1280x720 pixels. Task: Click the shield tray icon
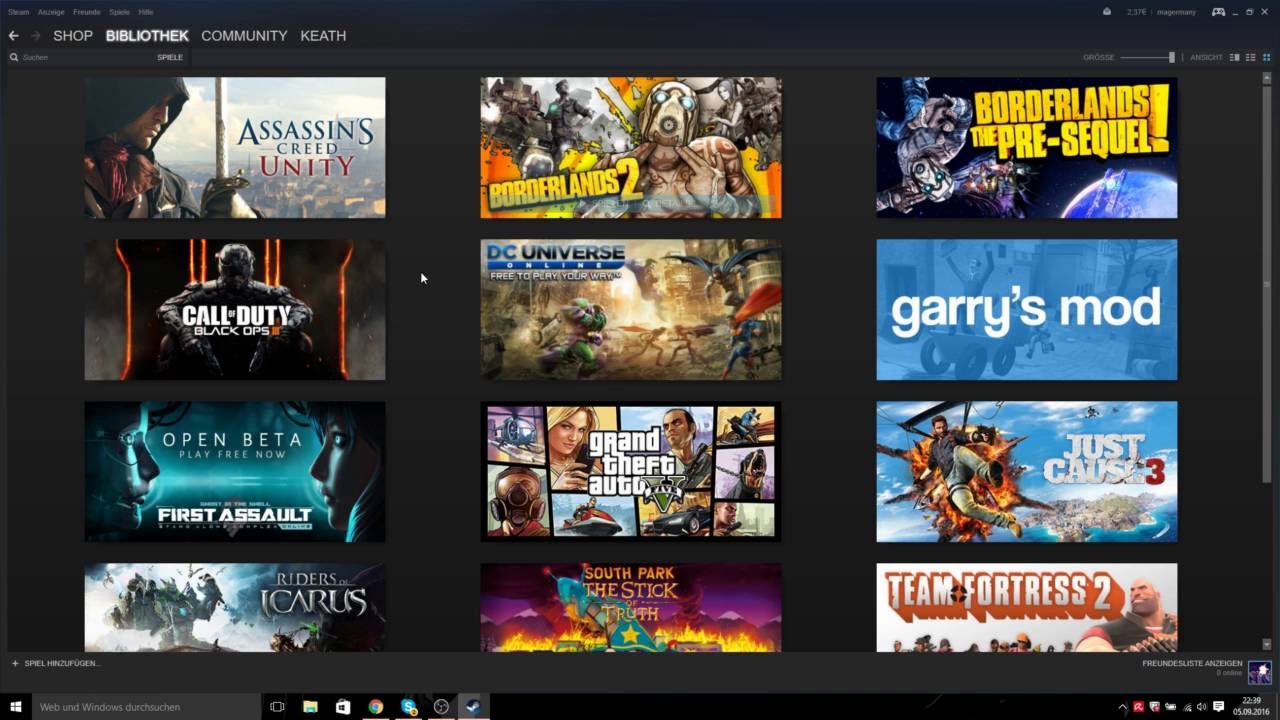1154,707
